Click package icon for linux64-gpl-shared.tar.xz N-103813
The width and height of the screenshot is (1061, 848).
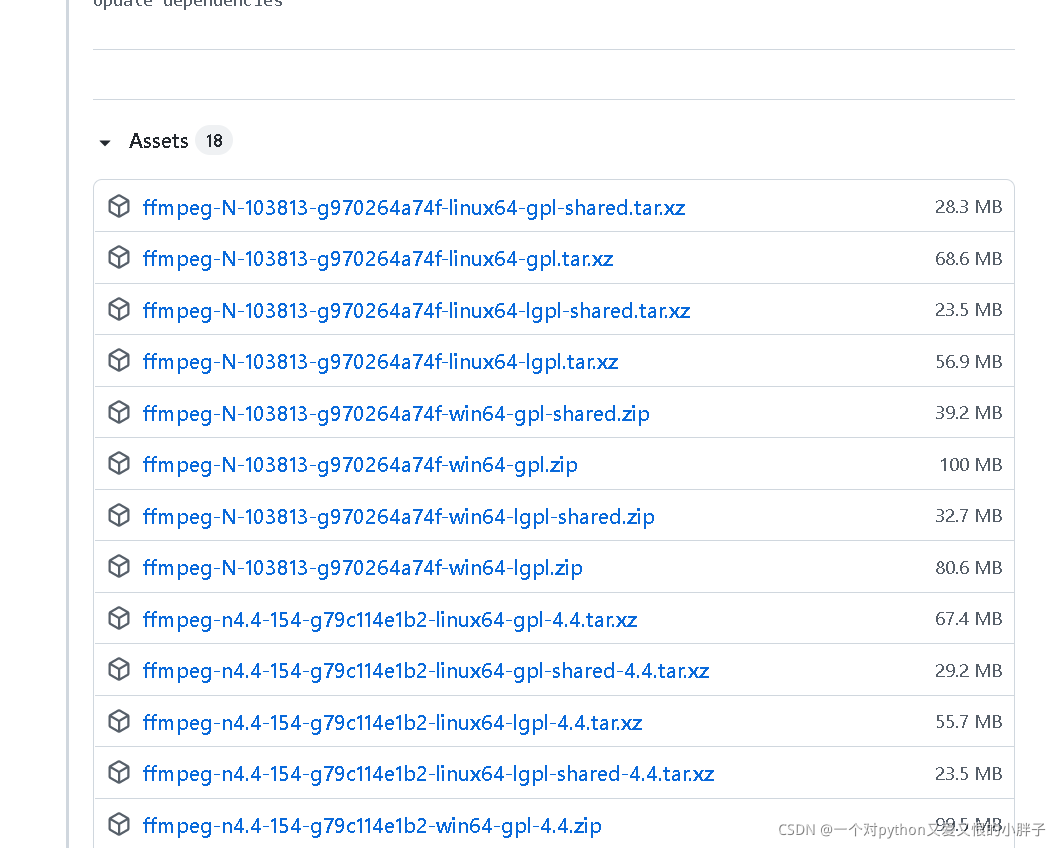(x=119, y=206)
